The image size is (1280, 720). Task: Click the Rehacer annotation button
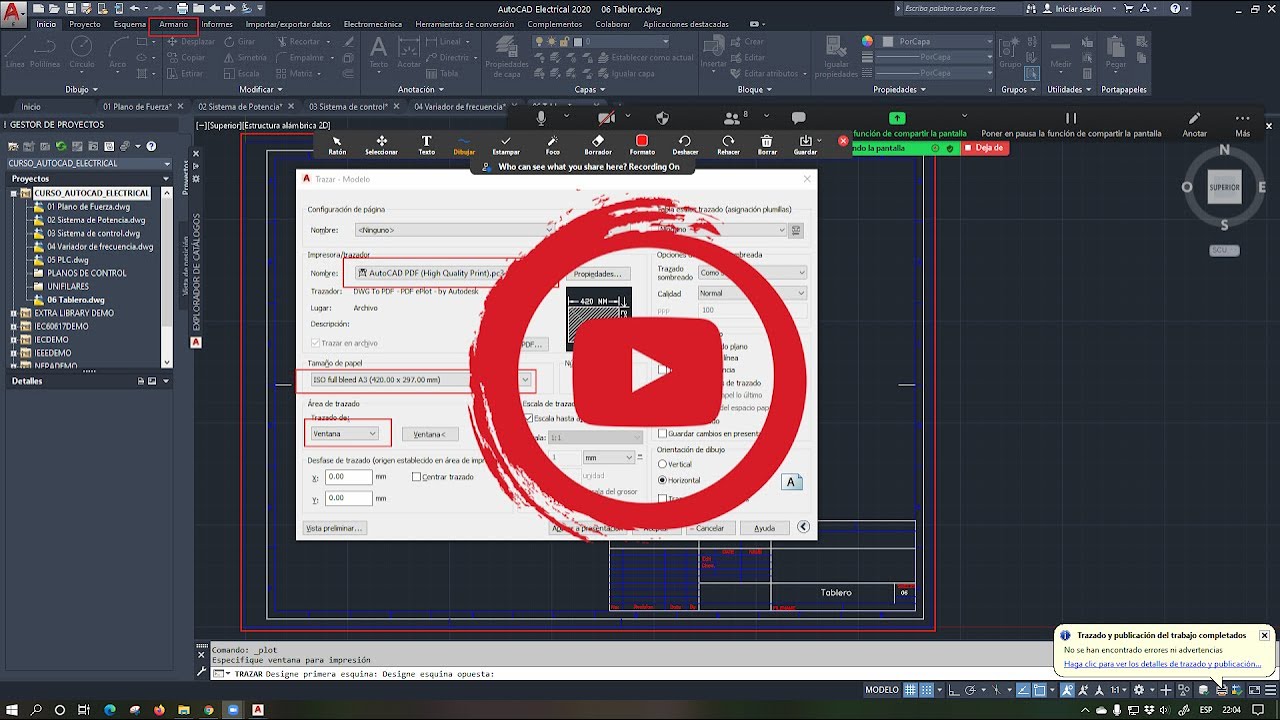click(728, 145)
